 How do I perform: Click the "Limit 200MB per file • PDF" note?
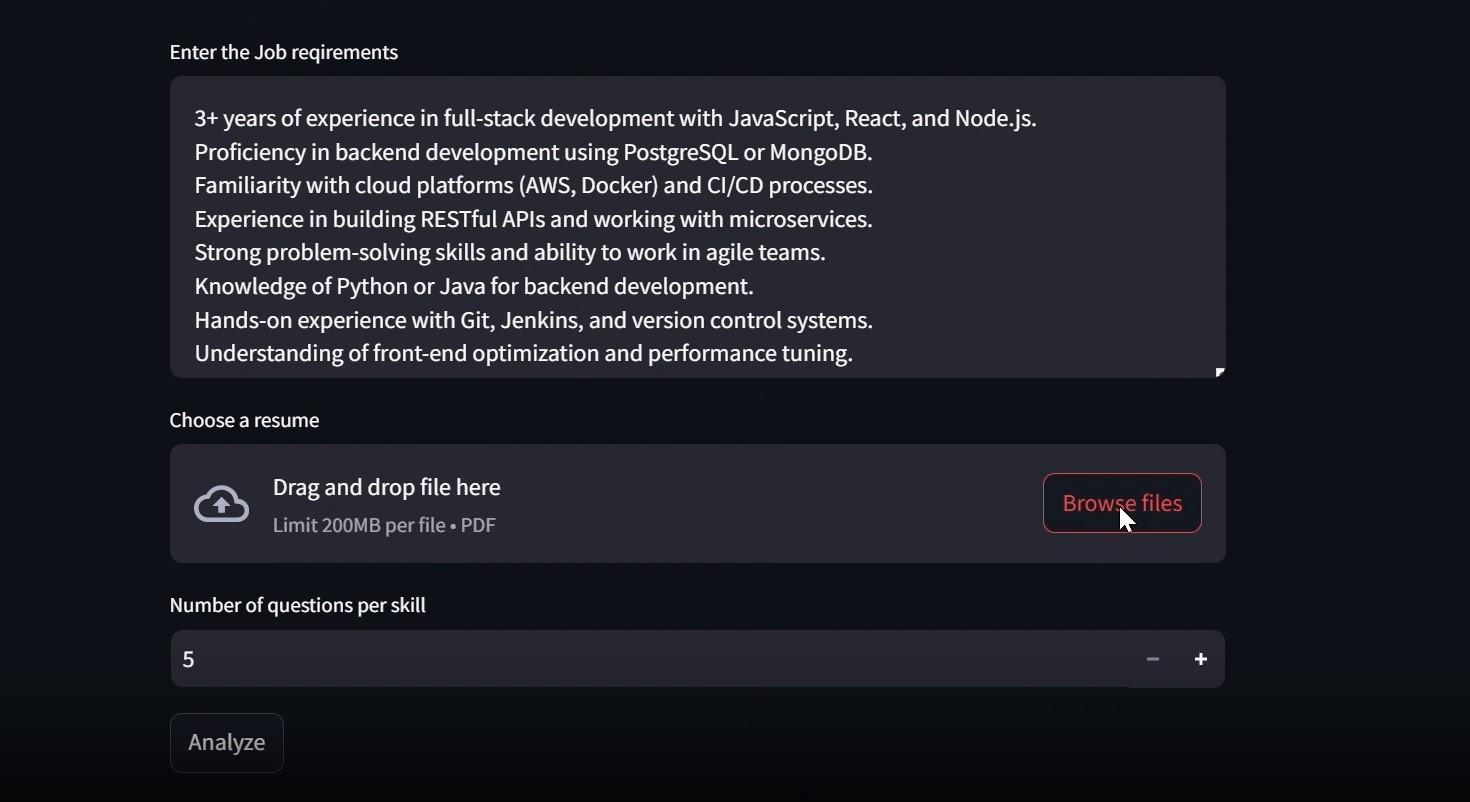pos(385,526)
